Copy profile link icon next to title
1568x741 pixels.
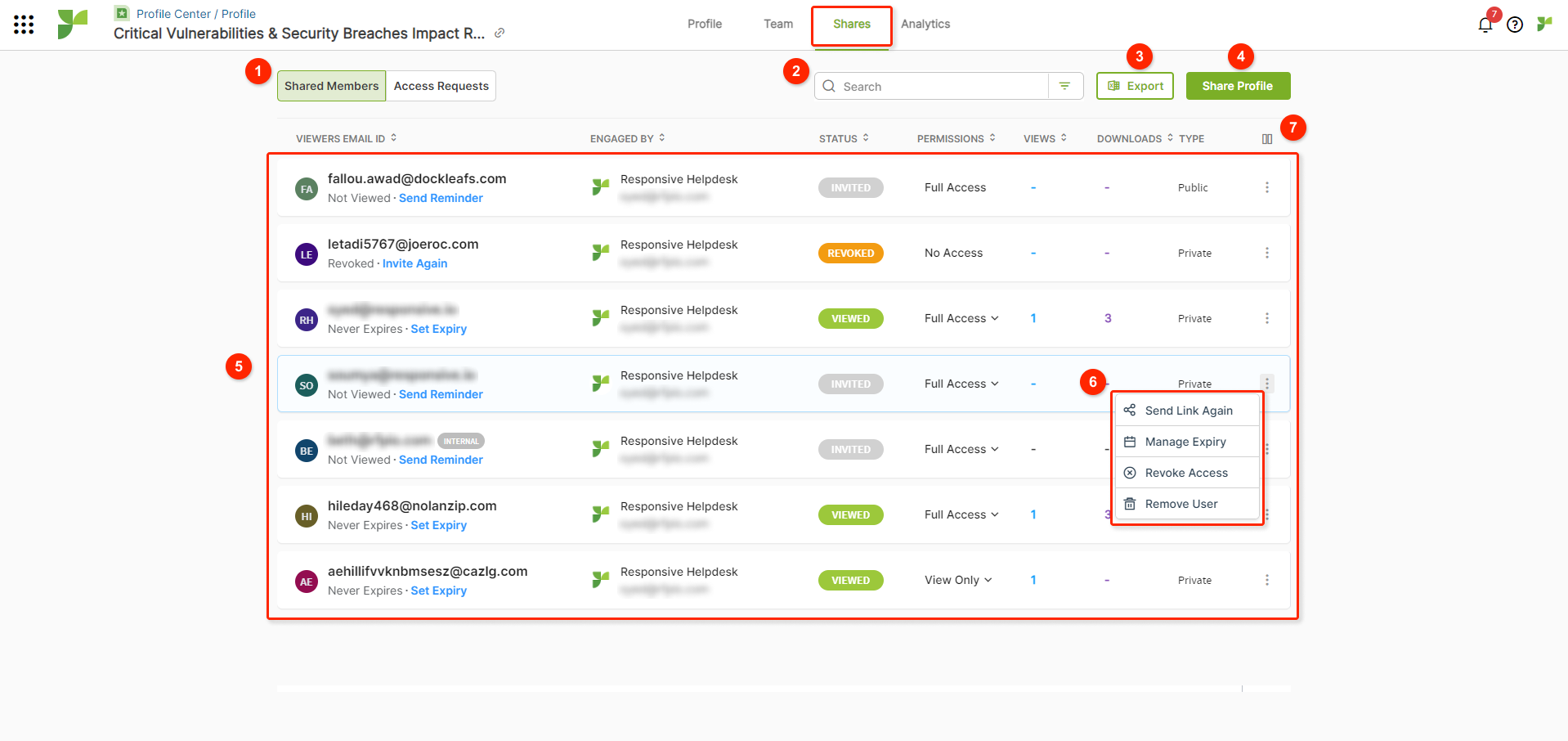coord(500,34)
